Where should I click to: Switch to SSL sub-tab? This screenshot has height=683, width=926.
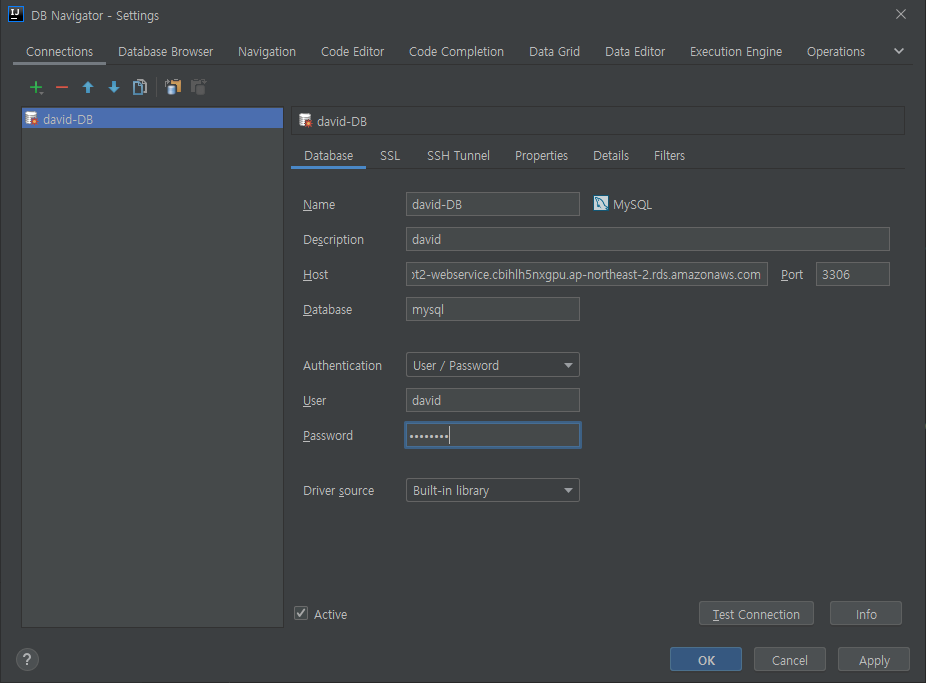[390, 155]
